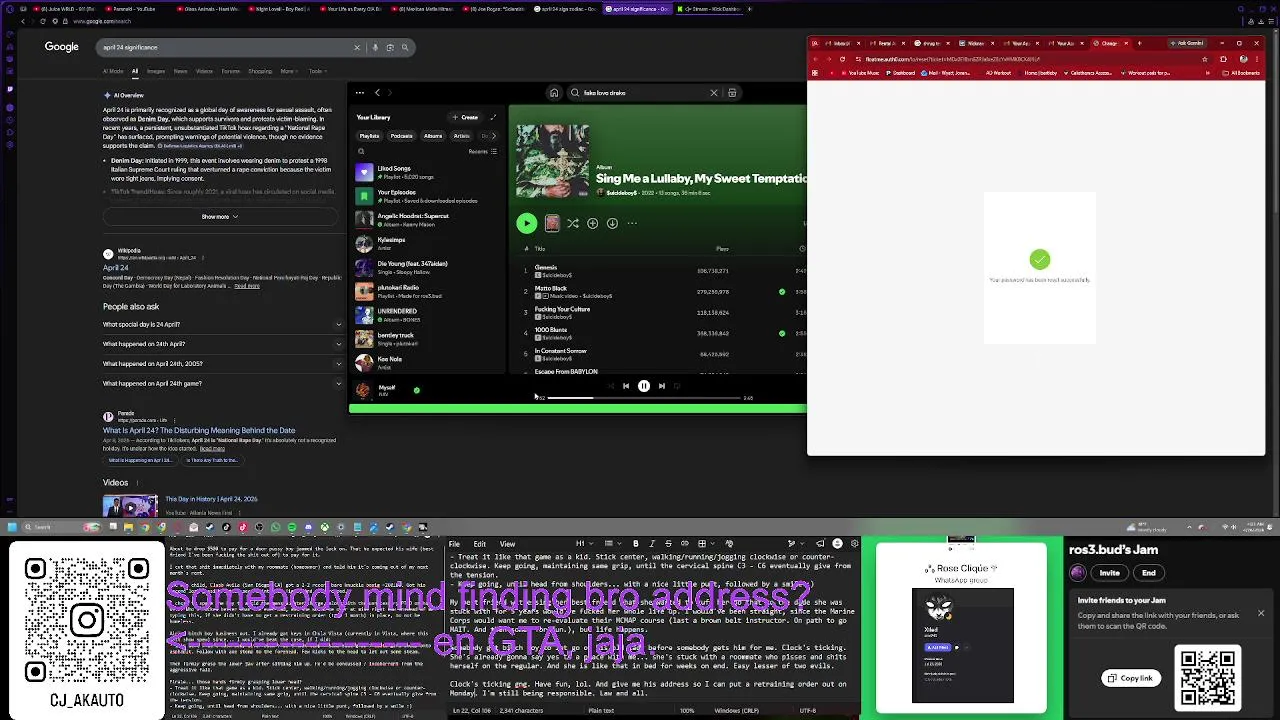Copy the Jam link

[1131, 678]
